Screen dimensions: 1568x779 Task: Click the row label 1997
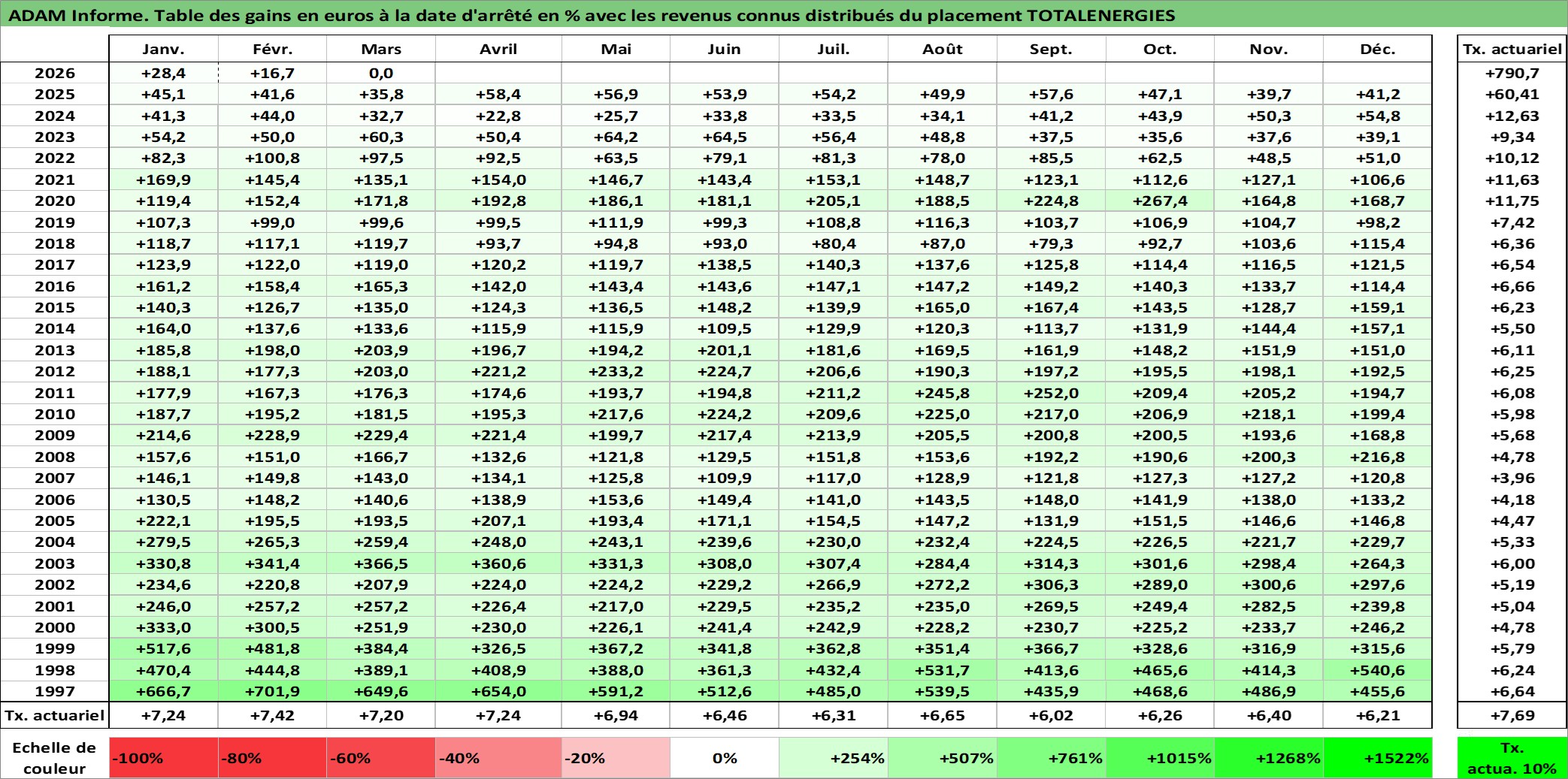coord(55,691)
